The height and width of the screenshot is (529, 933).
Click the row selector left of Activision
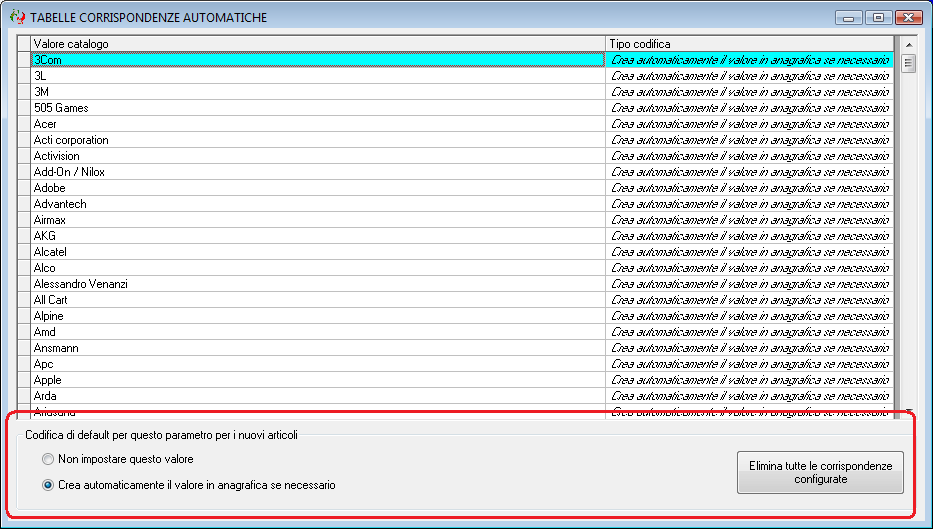click(24, 156)
